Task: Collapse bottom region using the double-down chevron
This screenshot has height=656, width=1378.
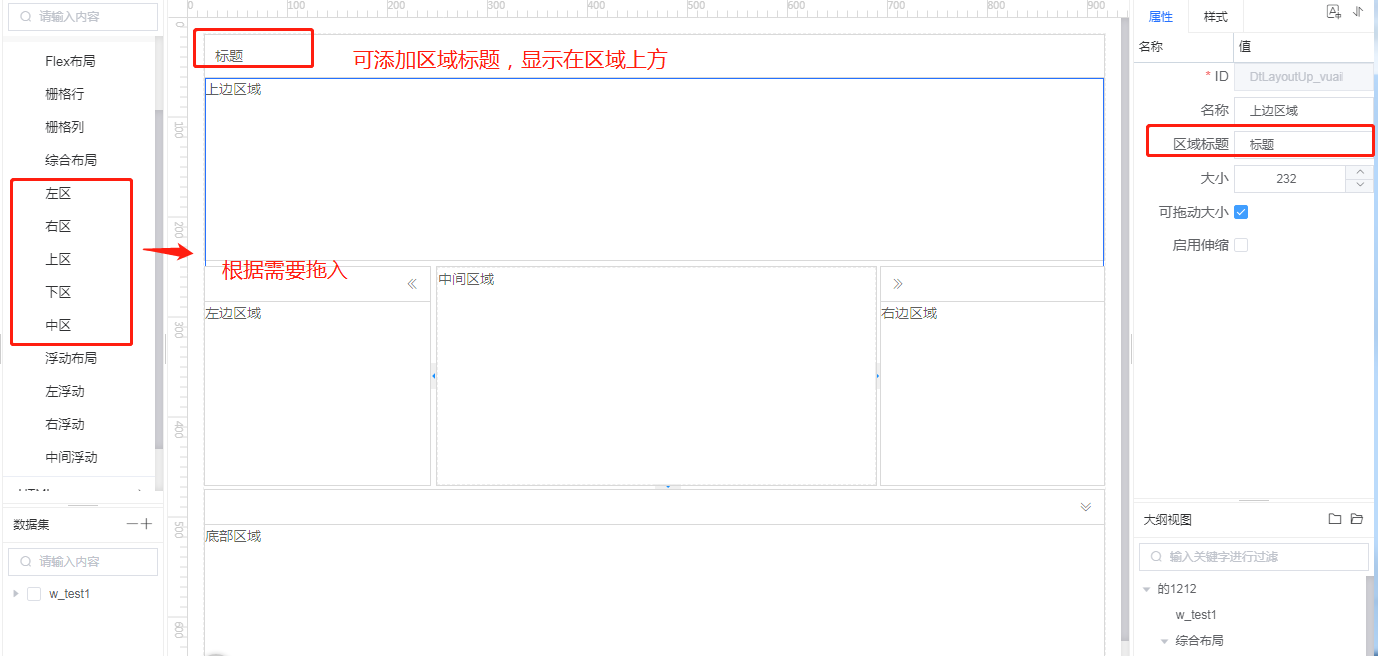Action: tap(1086, 507)
